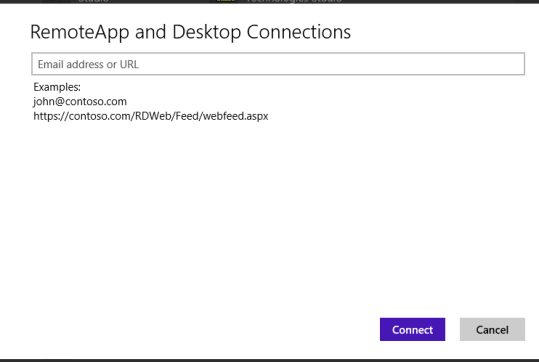This screenshot has width=539, height=362.
Task: Click the placeholder text Email address or URL
Action: click(88, 64)
